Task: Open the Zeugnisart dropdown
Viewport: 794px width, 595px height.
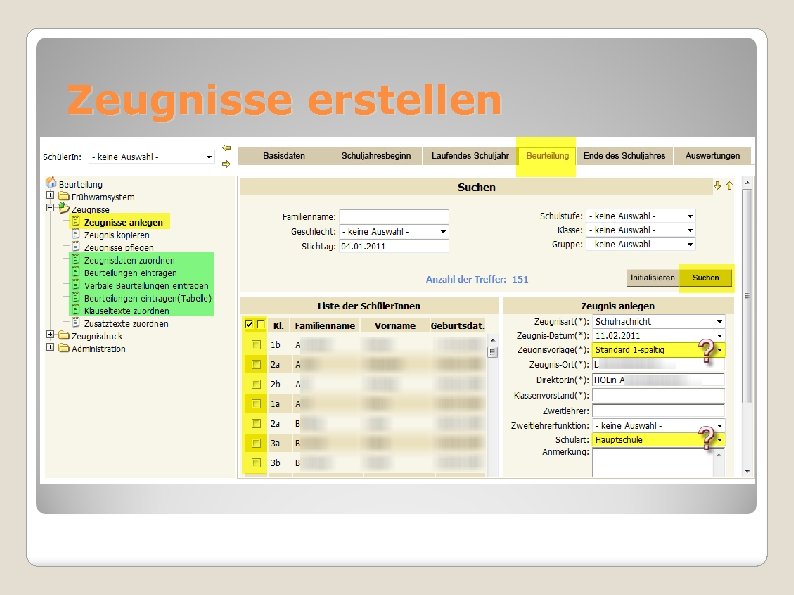Action: [720, 322]
